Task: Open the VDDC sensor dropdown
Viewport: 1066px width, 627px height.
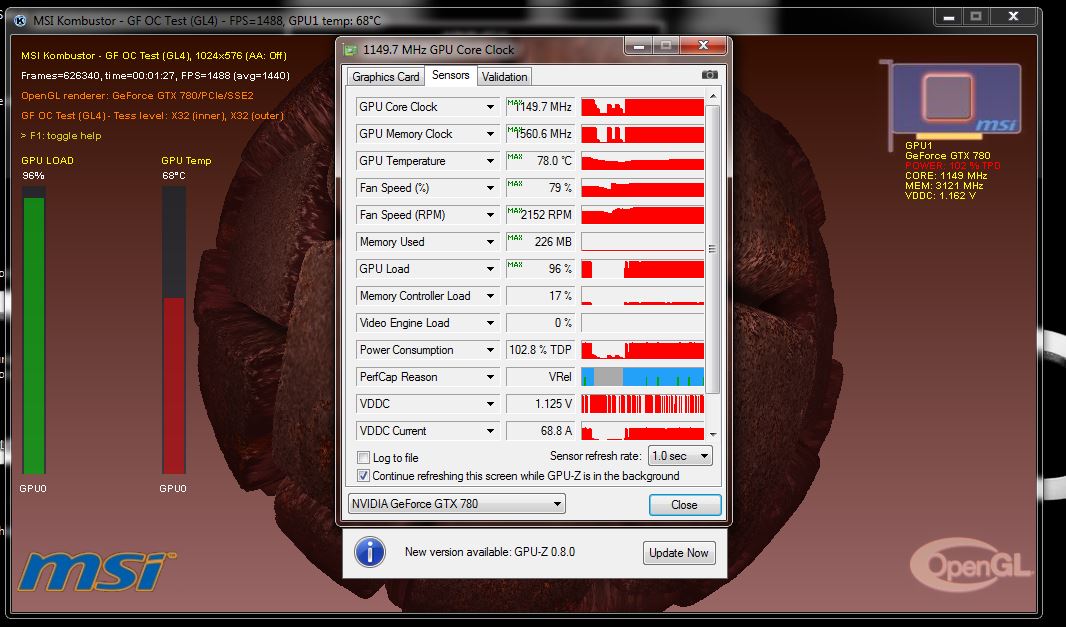Action: pyautogui.click(x=489, y=404)
